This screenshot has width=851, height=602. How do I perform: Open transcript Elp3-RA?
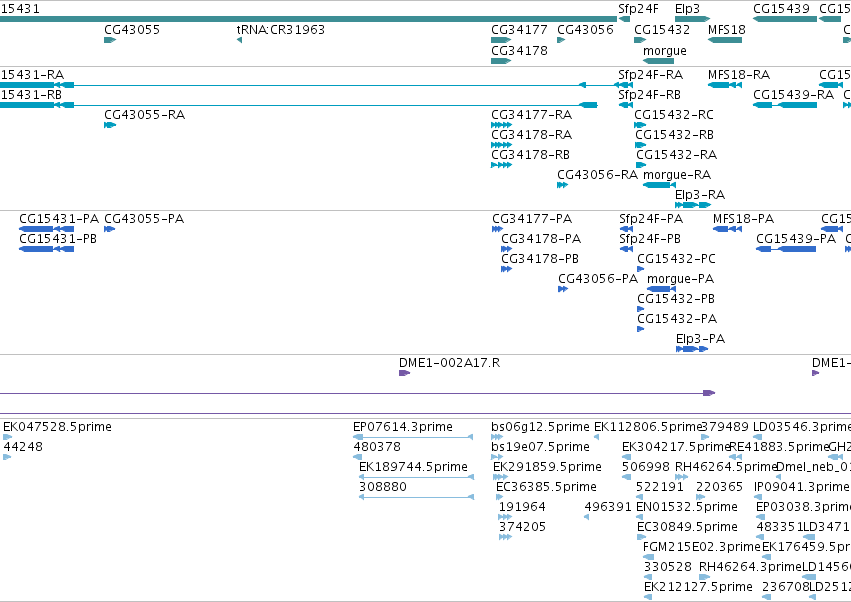pyautogui.click(x=700, y=194)
